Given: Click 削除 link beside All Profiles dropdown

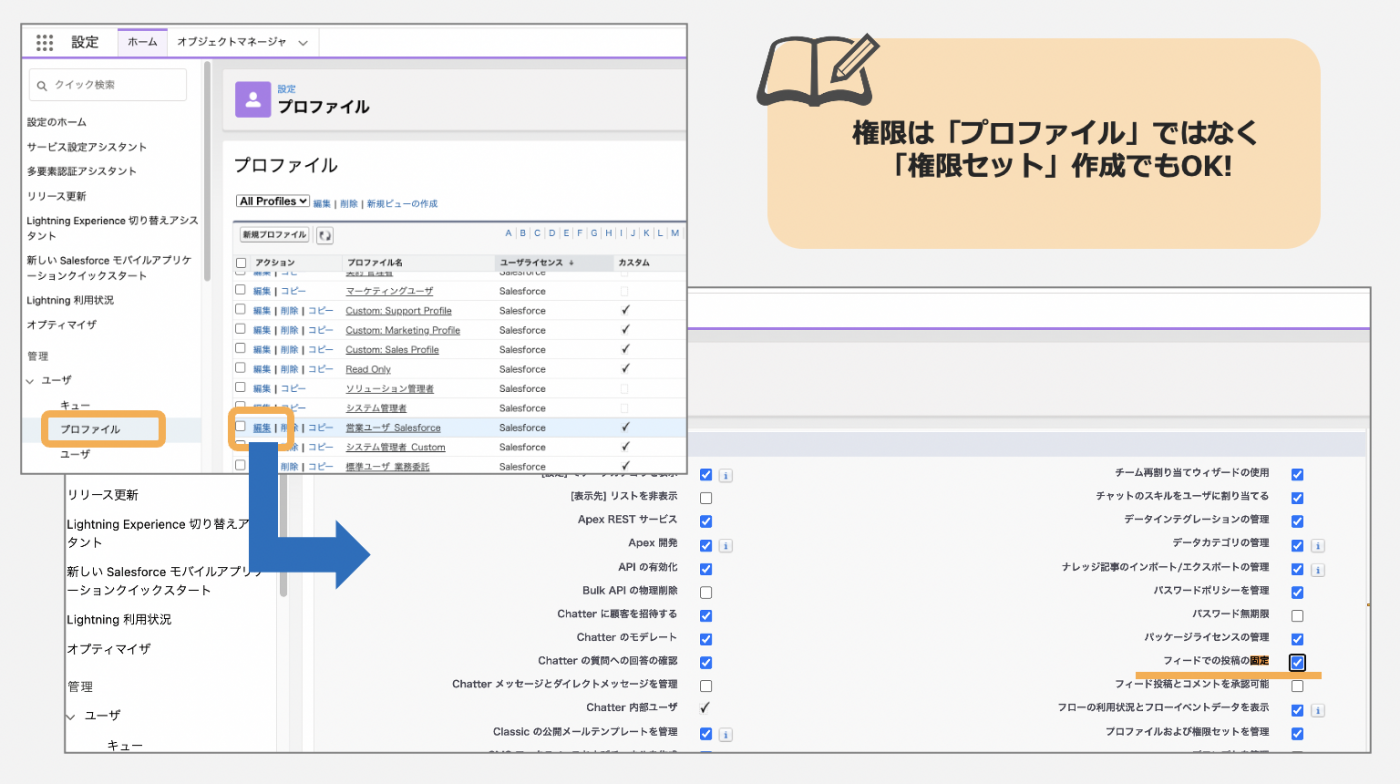Looking at the screenshot, I should click(x=349, y=203).
